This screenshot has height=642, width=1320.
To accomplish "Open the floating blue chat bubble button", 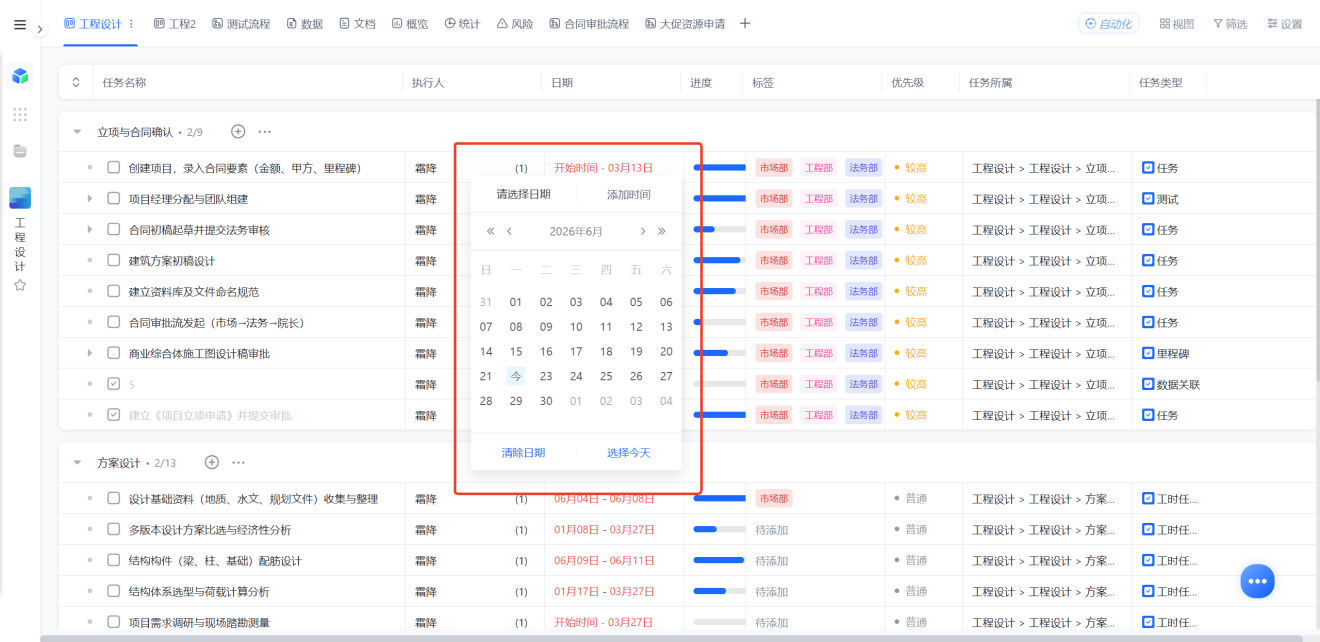I will click(1258, 581).
